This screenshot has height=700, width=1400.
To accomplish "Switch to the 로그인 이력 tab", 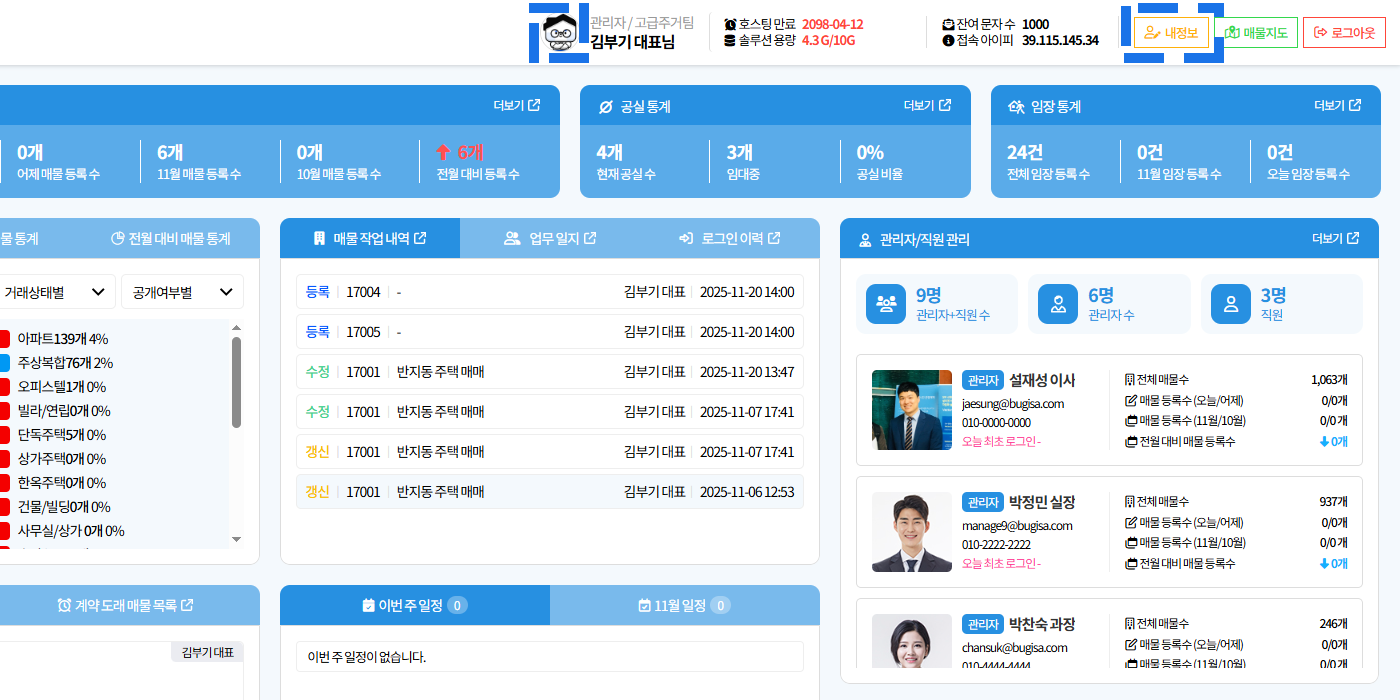I will (729, 238).
